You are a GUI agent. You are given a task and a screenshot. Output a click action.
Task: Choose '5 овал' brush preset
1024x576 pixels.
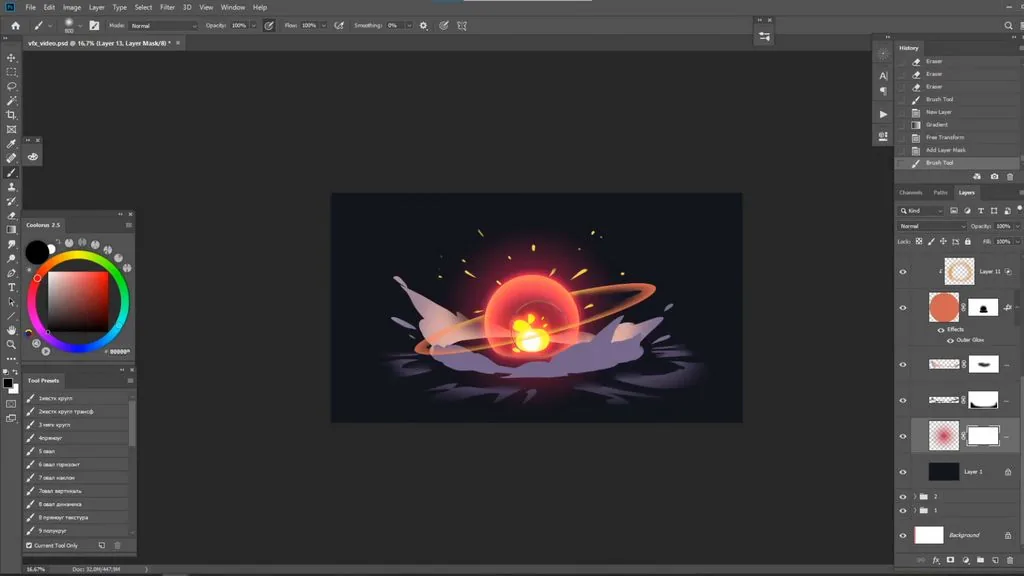(77, 451)
